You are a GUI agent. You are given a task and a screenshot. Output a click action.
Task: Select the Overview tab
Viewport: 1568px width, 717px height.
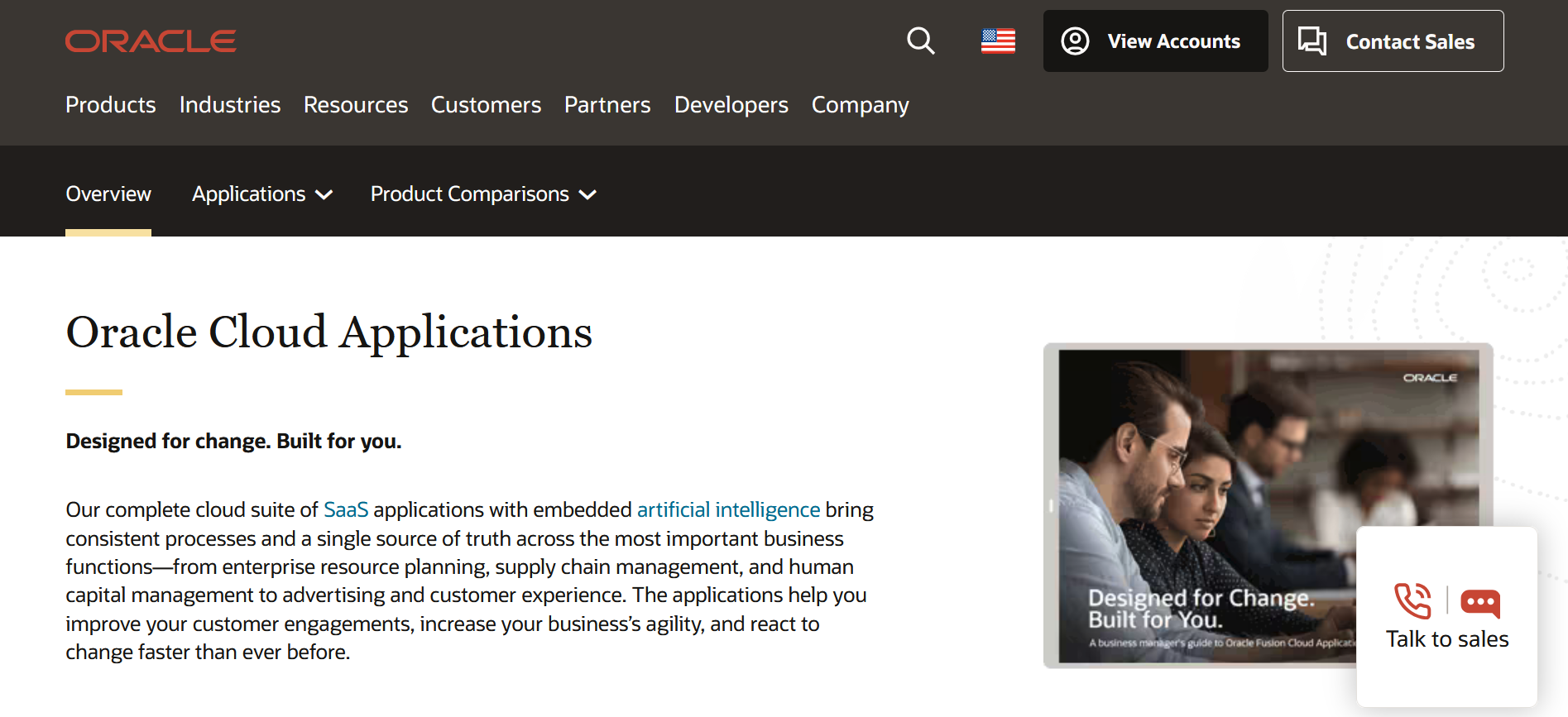click(x=108, y=194)
